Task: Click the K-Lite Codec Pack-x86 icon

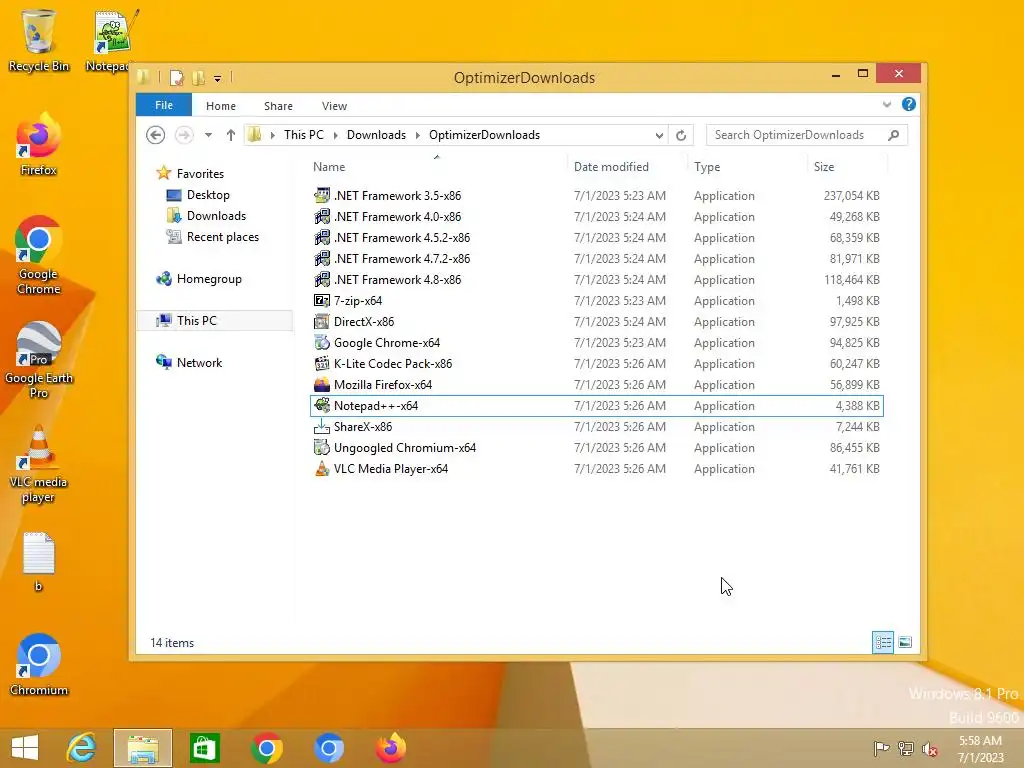Action: 321,363
